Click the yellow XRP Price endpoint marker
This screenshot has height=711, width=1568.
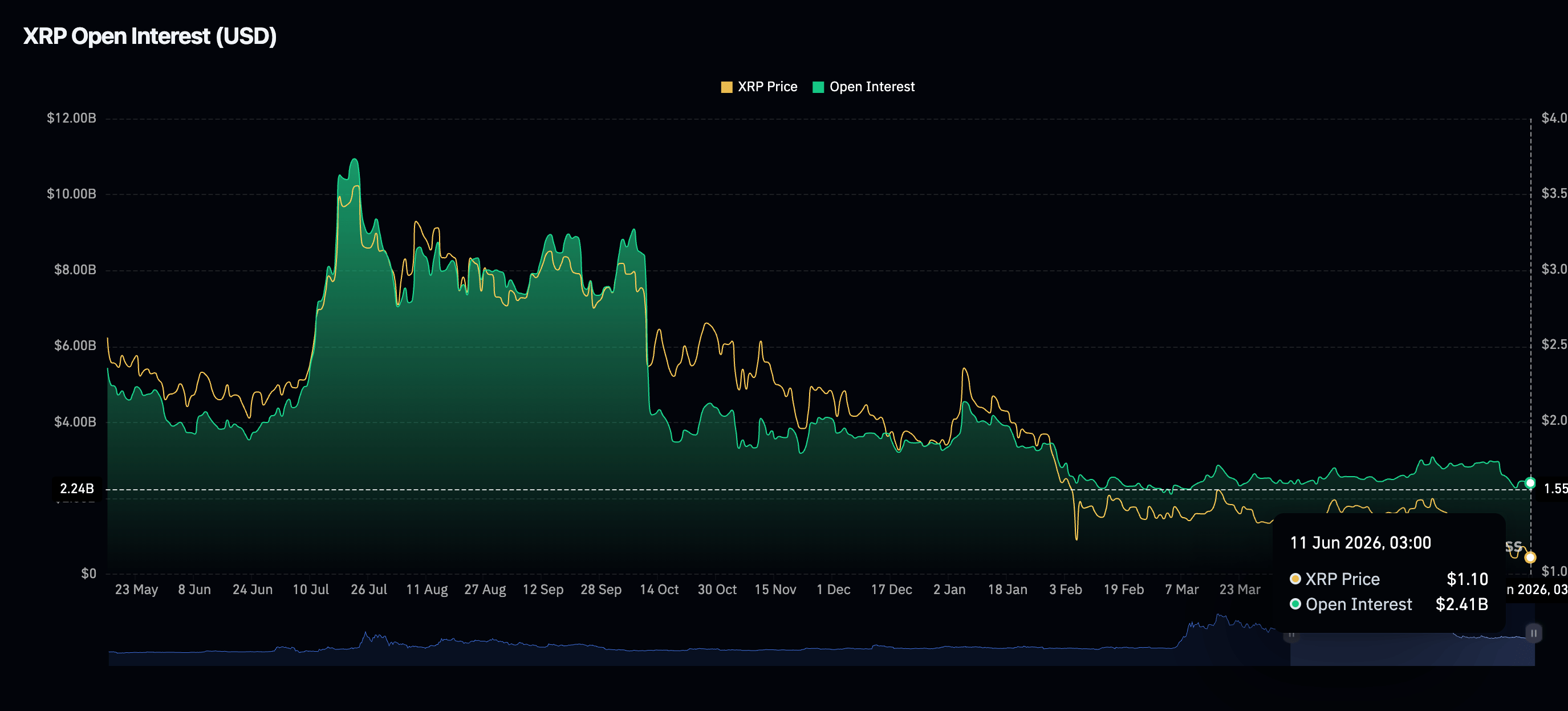1530,557
